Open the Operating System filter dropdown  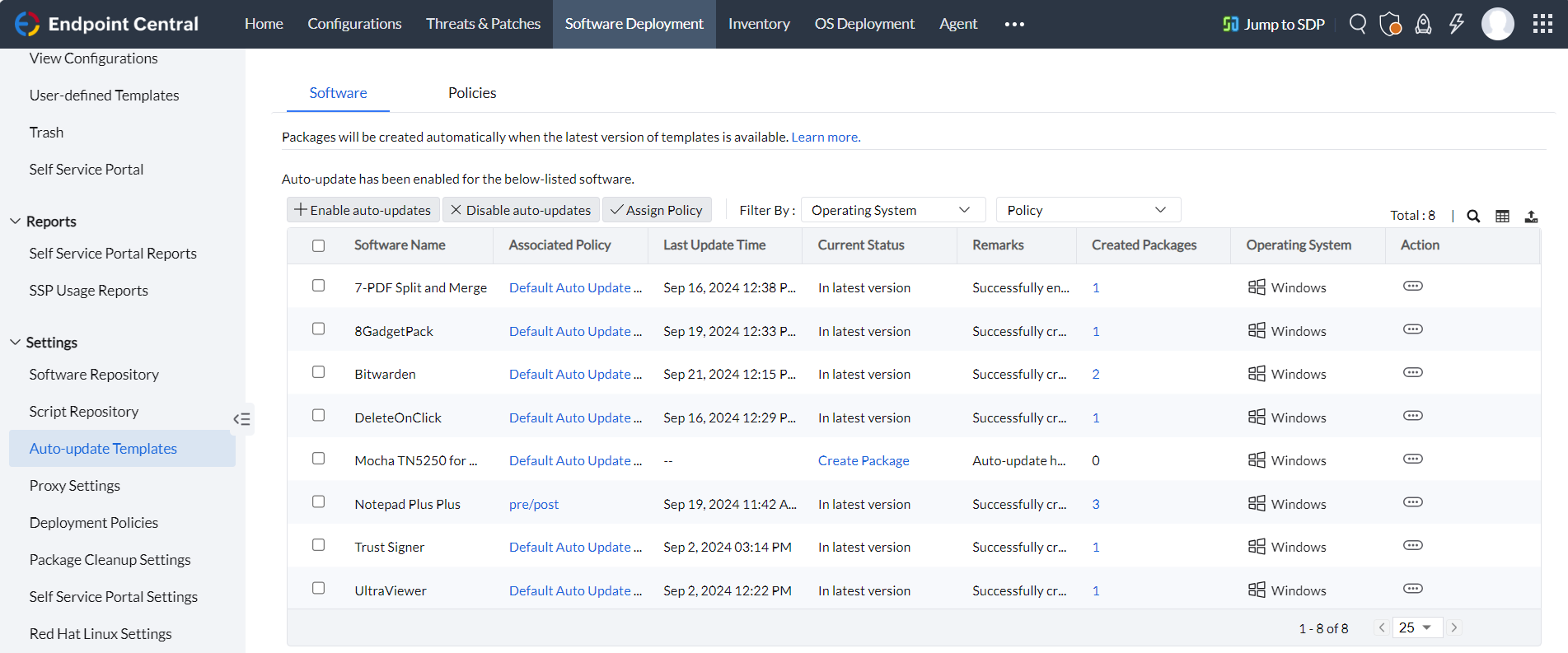click(892, 210)
